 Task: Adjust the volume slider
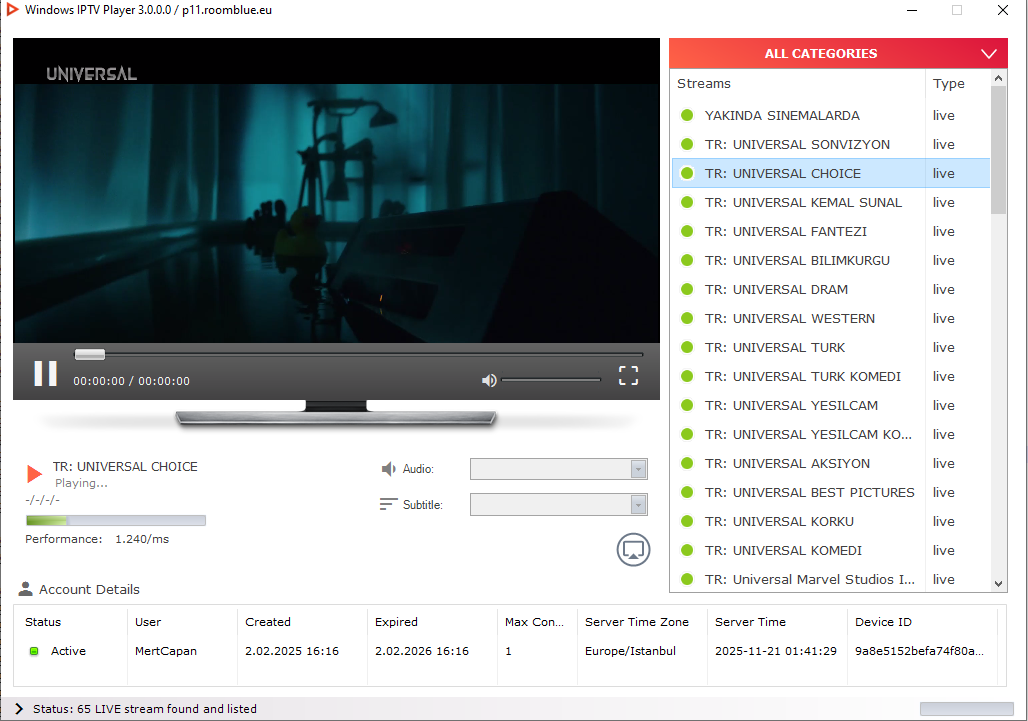click(551, 380)
